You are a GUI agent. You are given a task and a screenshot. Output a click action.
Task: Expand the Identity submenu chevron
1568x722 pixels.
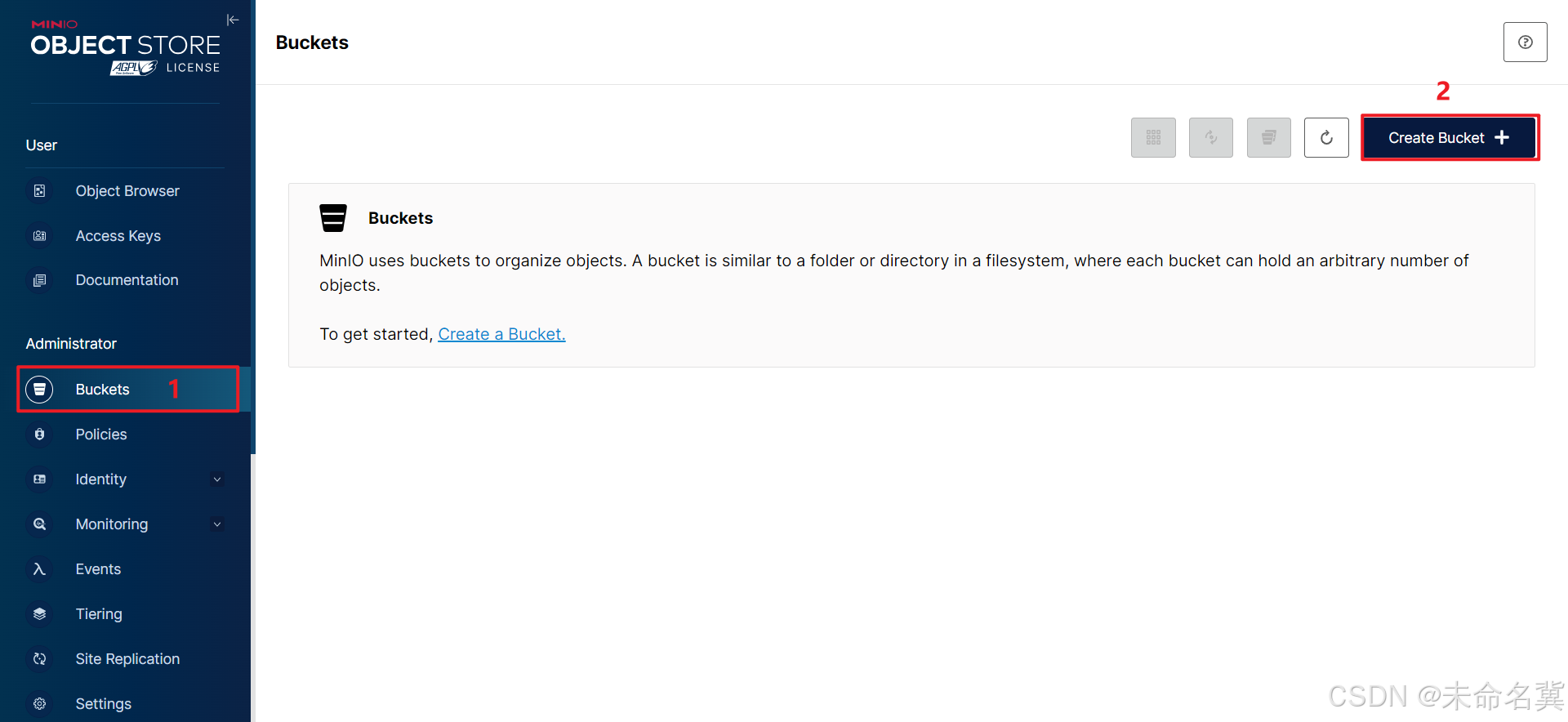(217, 479)
